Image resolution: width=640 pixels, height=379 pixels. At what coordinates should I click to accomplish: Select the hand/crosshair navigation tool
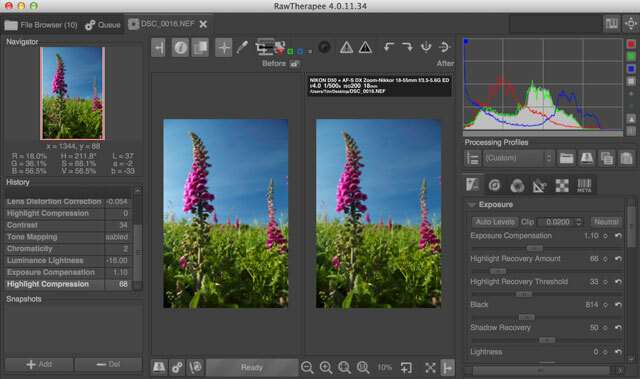[x=224, y=48]
